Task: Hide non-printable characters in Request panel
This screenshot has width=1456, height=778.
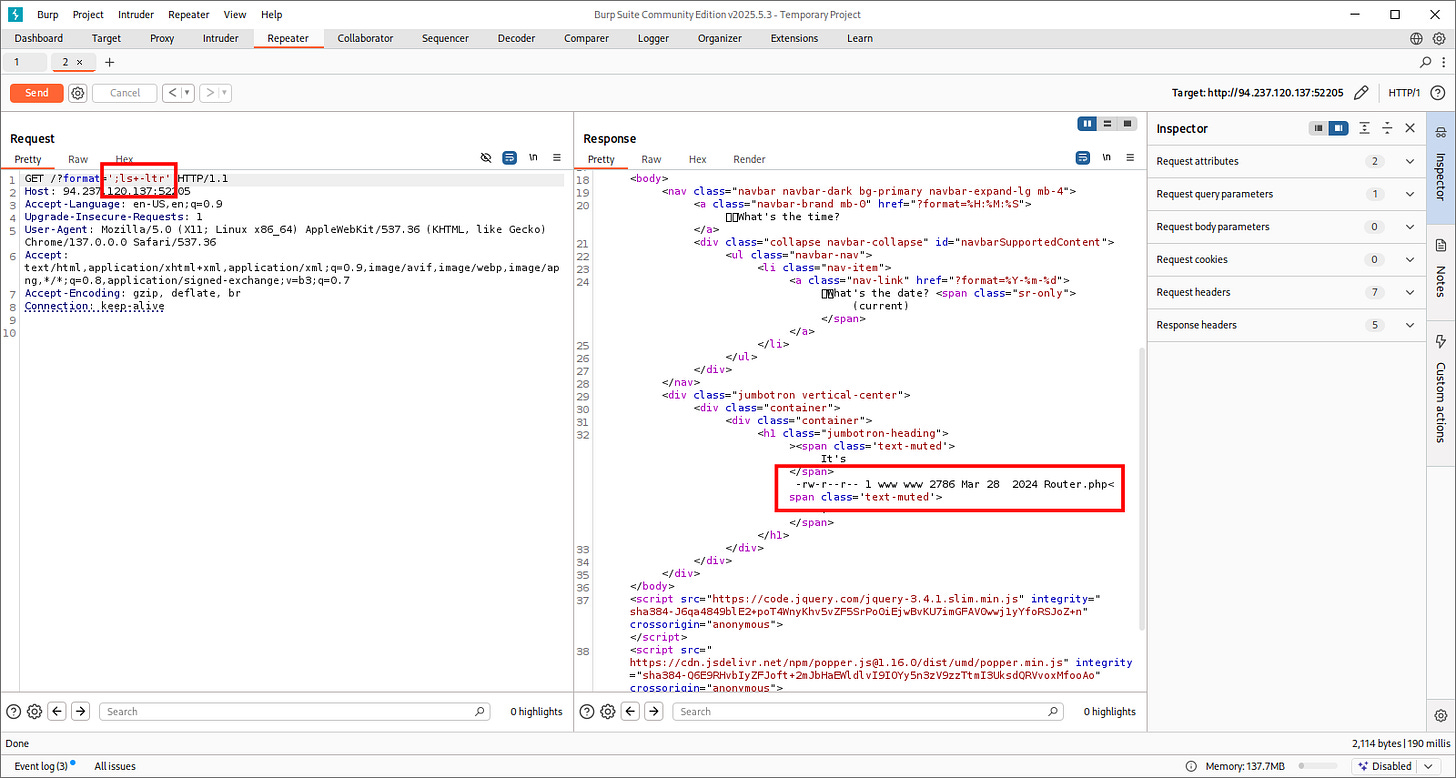Action: (533, 158)
